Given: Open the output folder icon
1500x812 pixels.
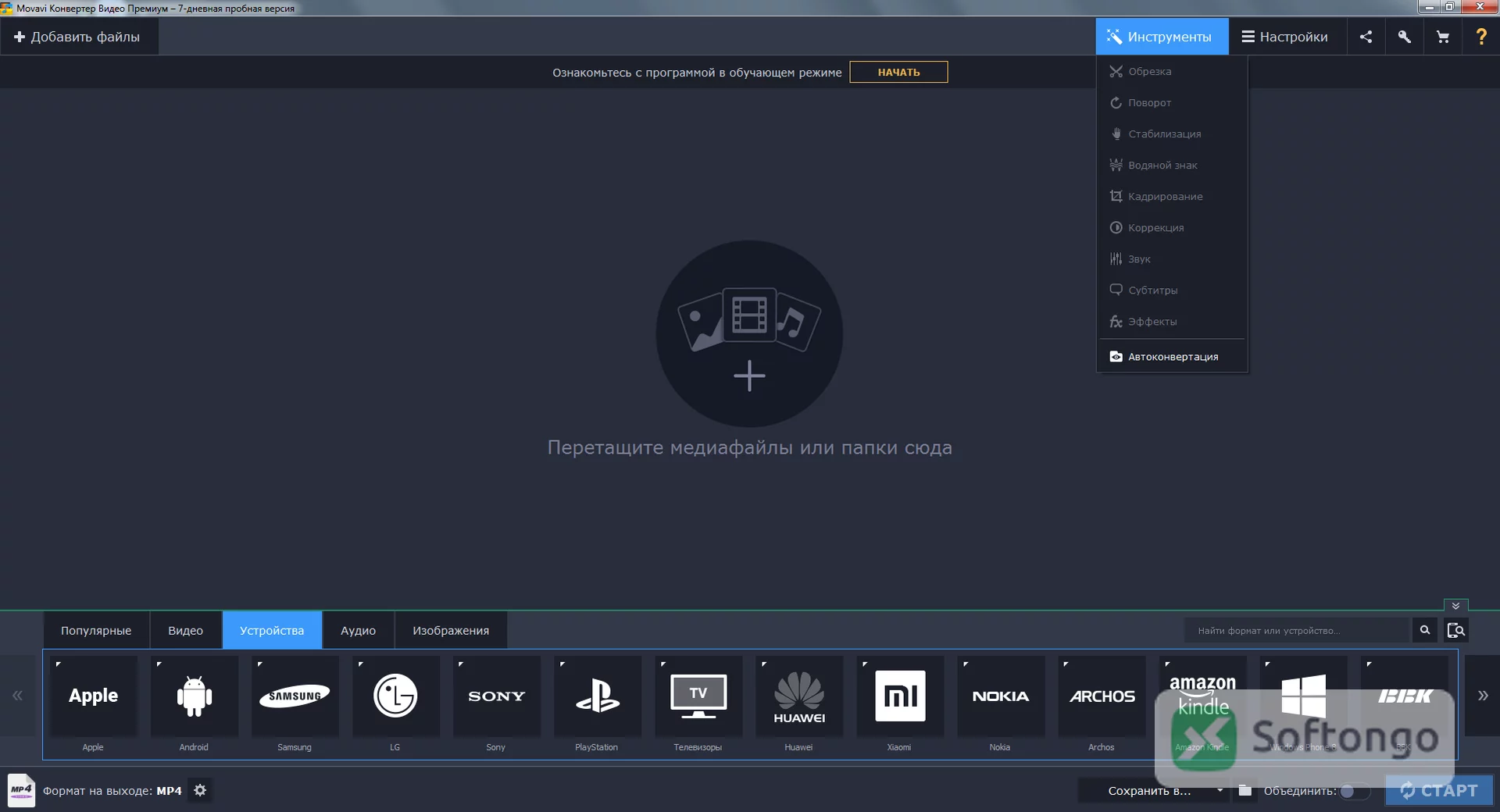Looking at the screenshot, I should [x=1245, y=790].
